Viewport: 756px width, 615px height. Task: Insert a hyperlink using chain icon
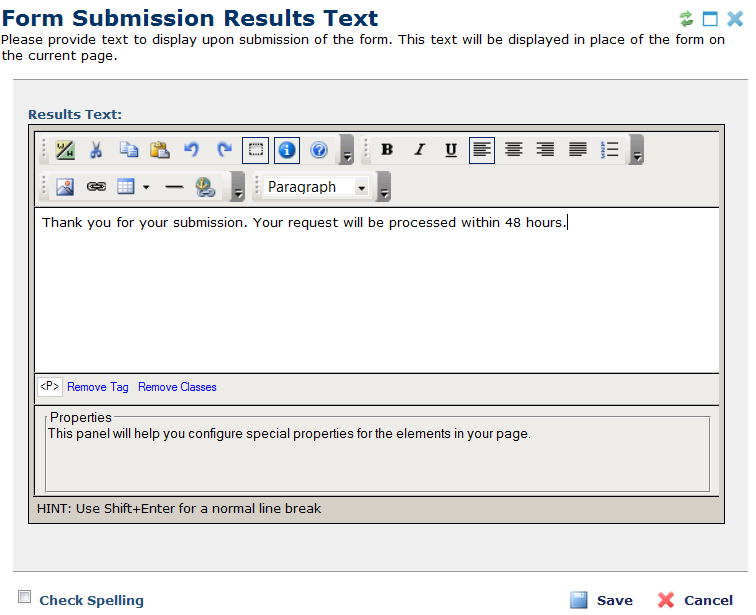(96, 186)
